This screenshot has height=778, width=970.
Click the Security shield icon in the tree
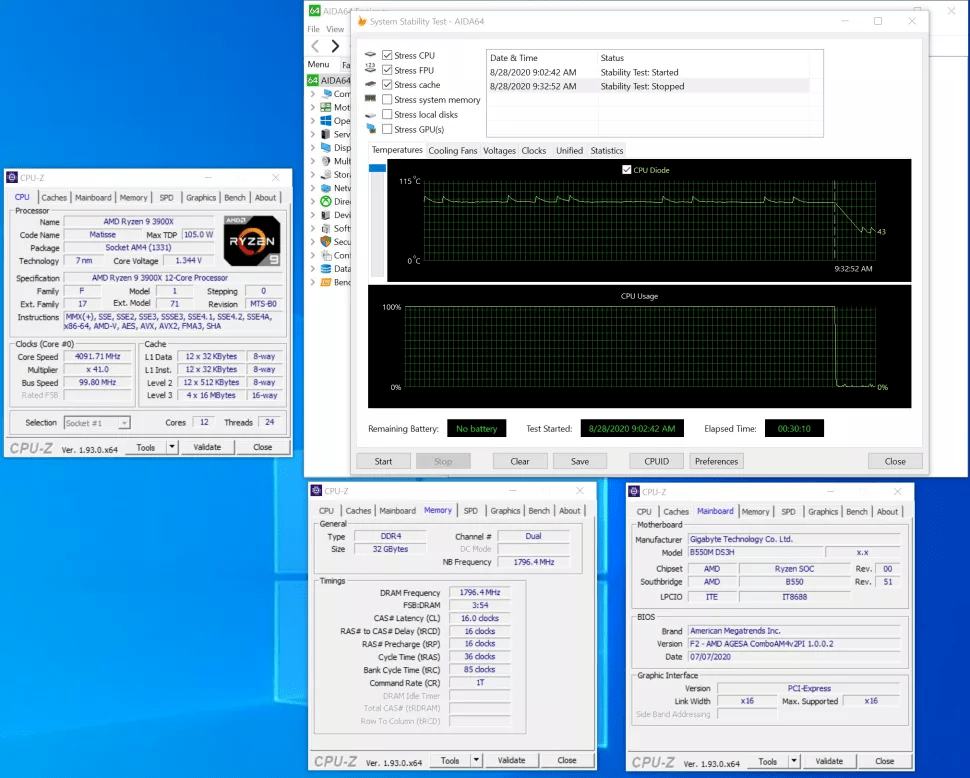pos(326,241)
